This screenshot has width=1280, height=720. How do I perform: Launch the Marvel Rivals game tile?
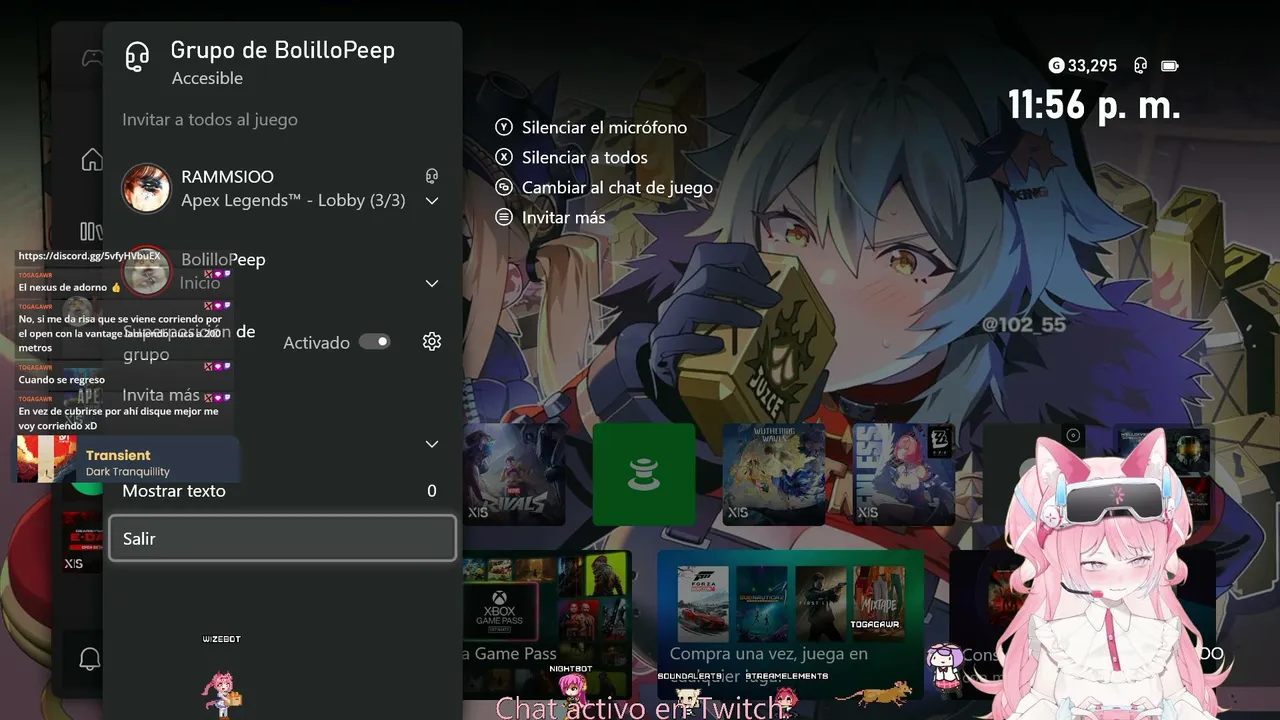click(x=516, y=474)
